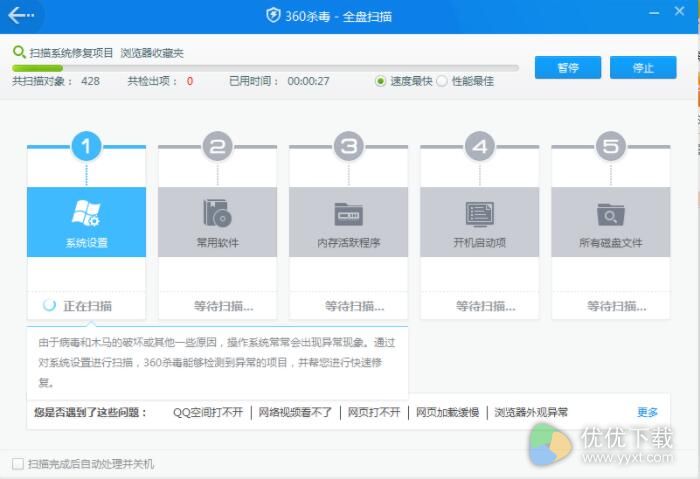Click 等待扫描 status under 所有磁盘文件
The image size is (700, 479).
click(x=617, y=306)
